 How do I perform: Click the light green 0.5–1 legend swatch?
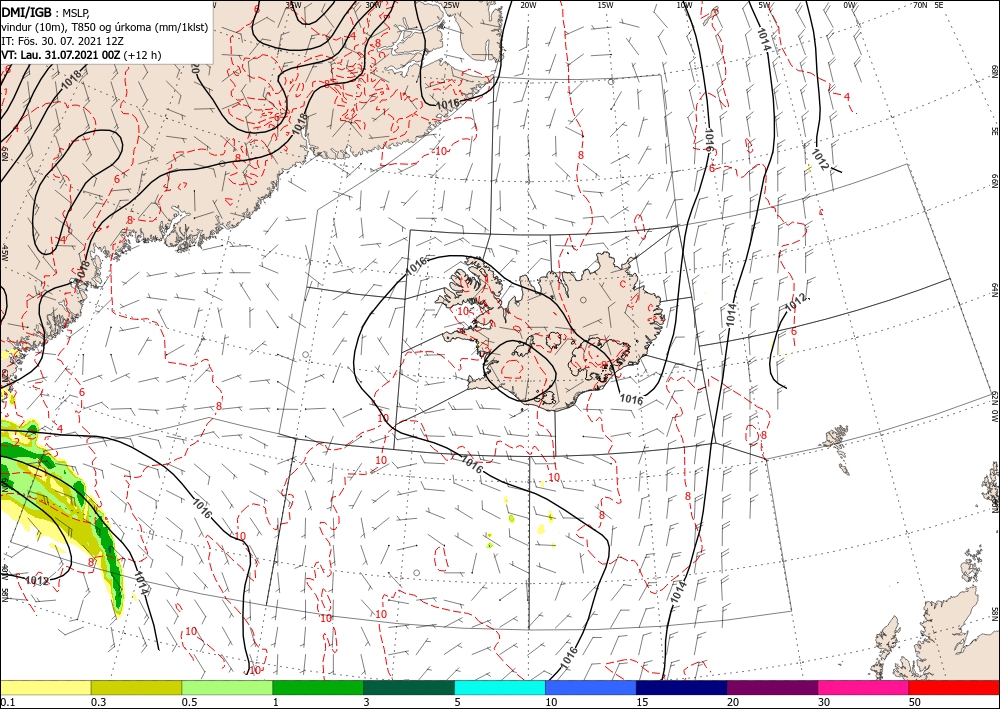coord(227,687)
